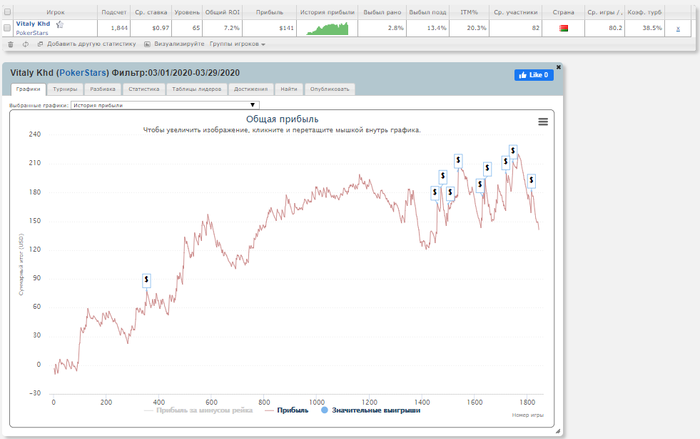Image resolution: width=700 pixels, height=439 pixels.
Task: Select the 'Таблицы лидеров' tab
Action: click(197, 89)
